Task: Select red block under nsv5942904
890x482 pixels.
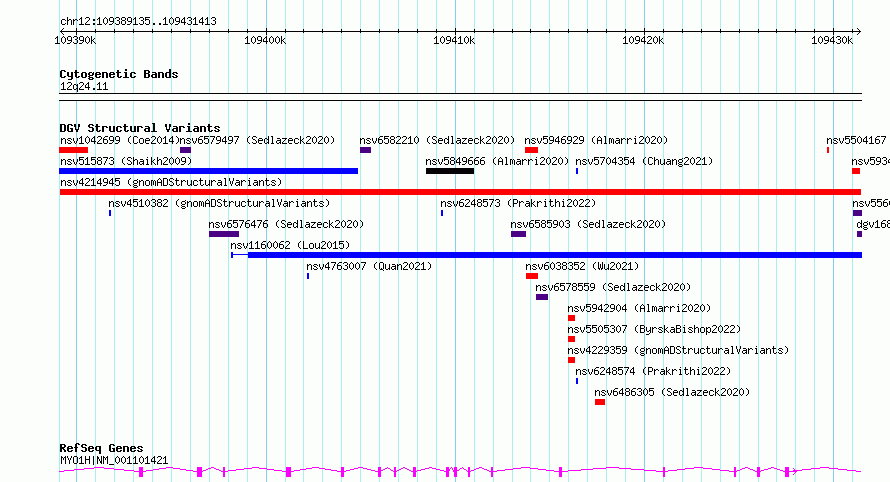Action: click(x=572, y=318)
